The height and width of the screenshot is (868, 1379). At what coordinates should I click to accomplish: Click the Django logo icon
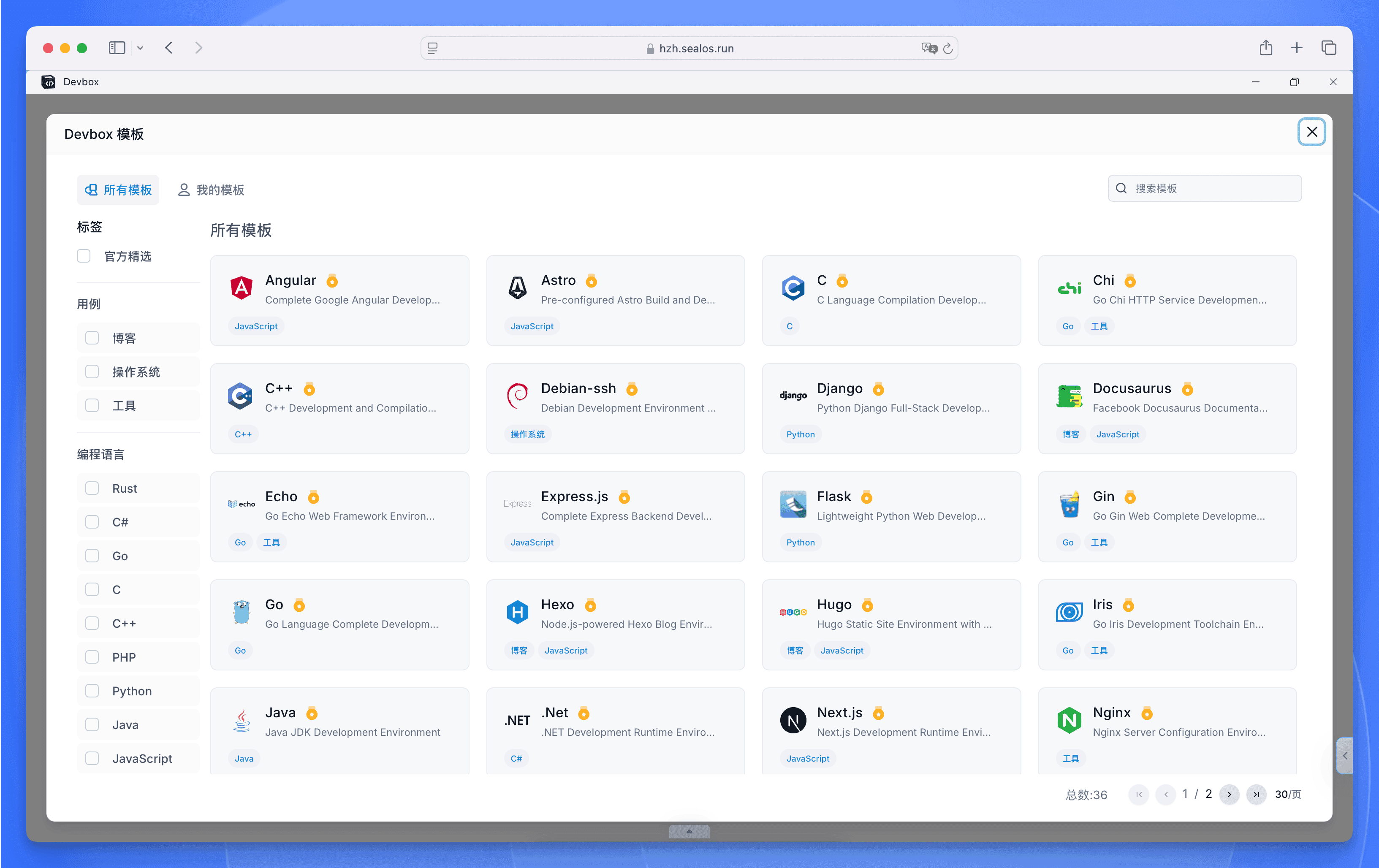tap(793, 396)
